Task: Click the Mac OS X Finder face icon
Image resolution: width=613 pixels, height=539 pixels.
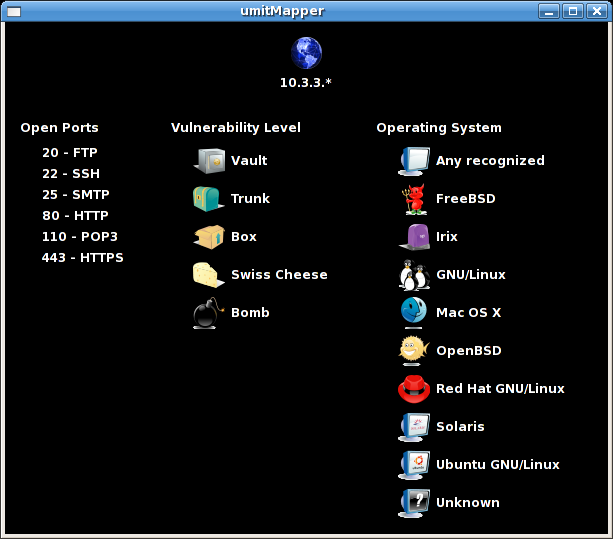Action: click(414, 312)
